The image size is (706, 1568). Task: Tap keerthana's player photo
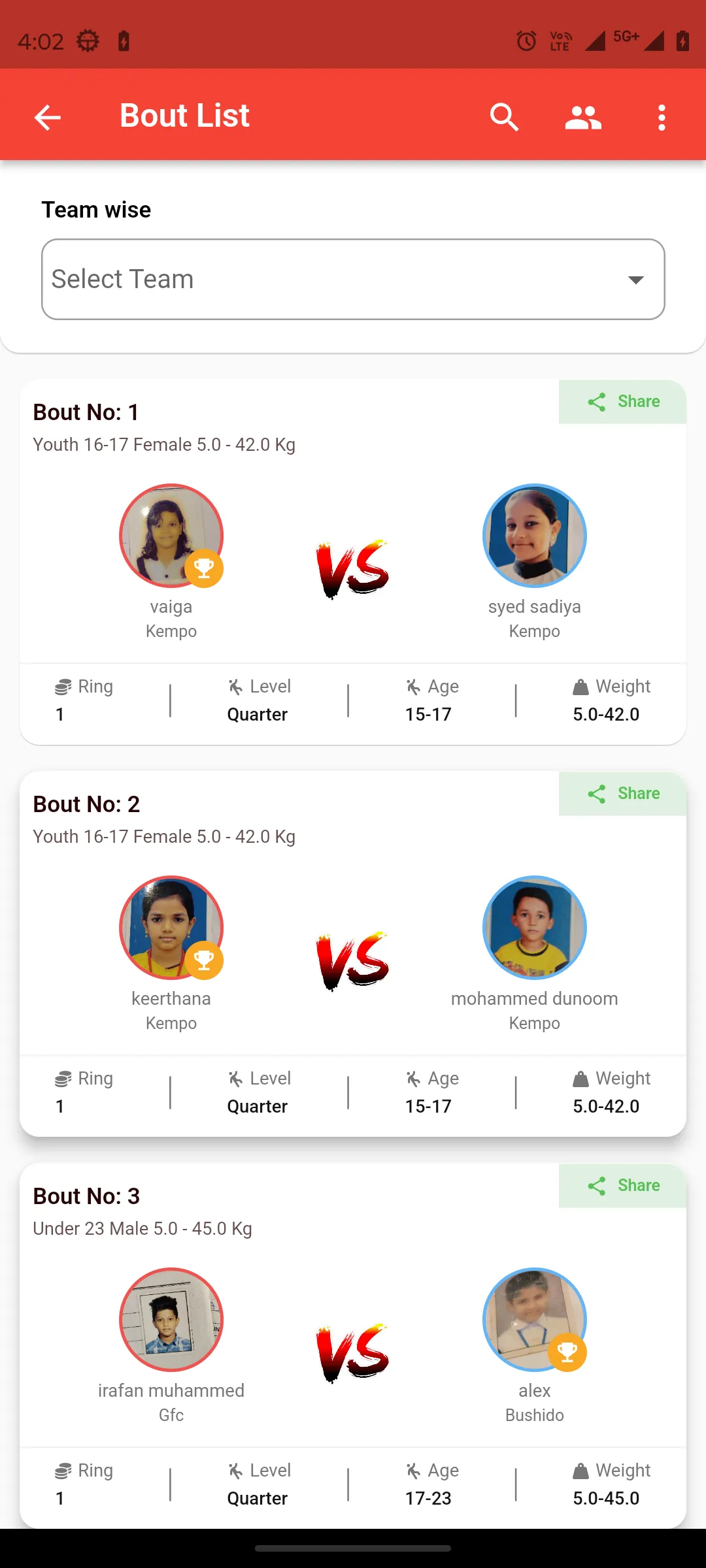tap(171, 928)
